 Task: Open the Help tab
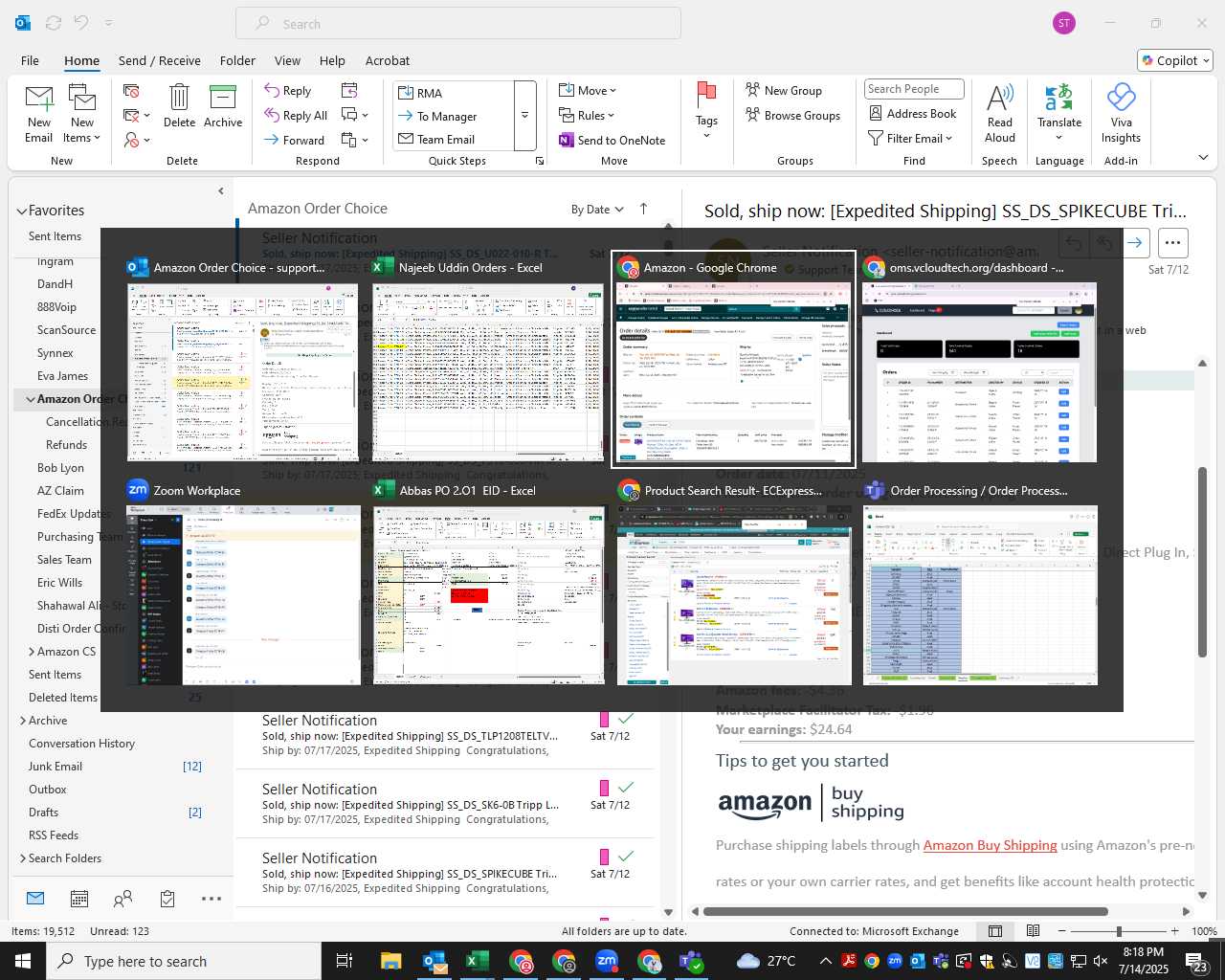332,60
